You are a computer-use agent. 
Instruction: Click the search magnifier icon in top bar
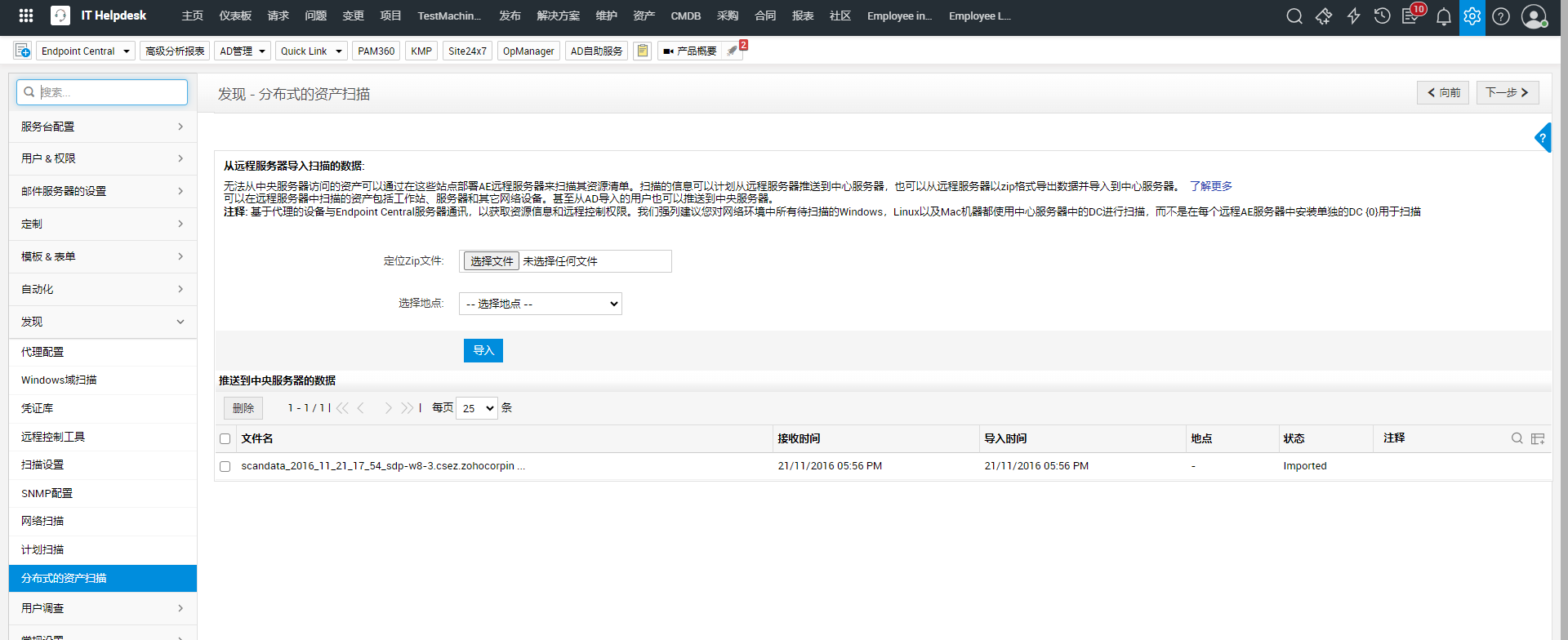click(1294, 16)
